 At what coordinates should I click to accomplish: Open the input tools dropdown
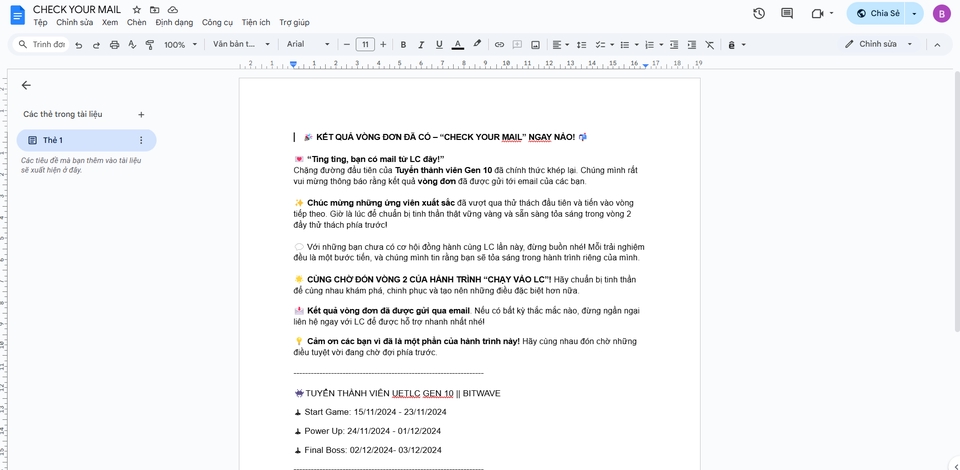pos(737,45)
